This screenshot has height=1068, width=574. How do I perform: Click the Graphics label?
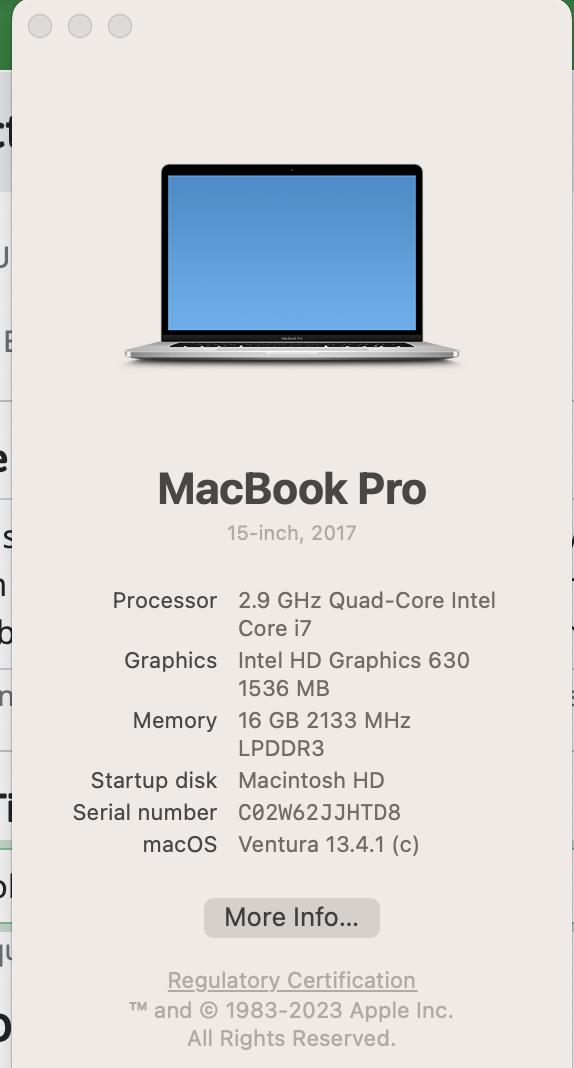click(x=170, y=661)
